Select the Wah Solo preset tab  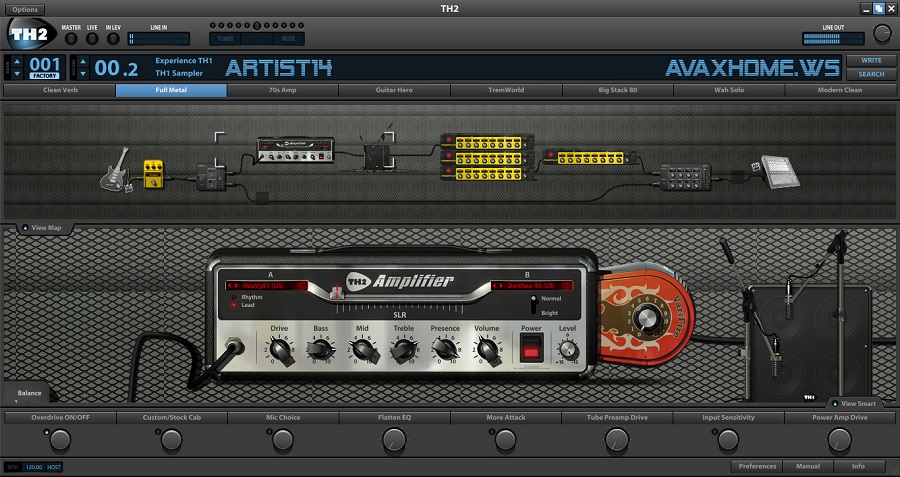click(x=729, y=90)
